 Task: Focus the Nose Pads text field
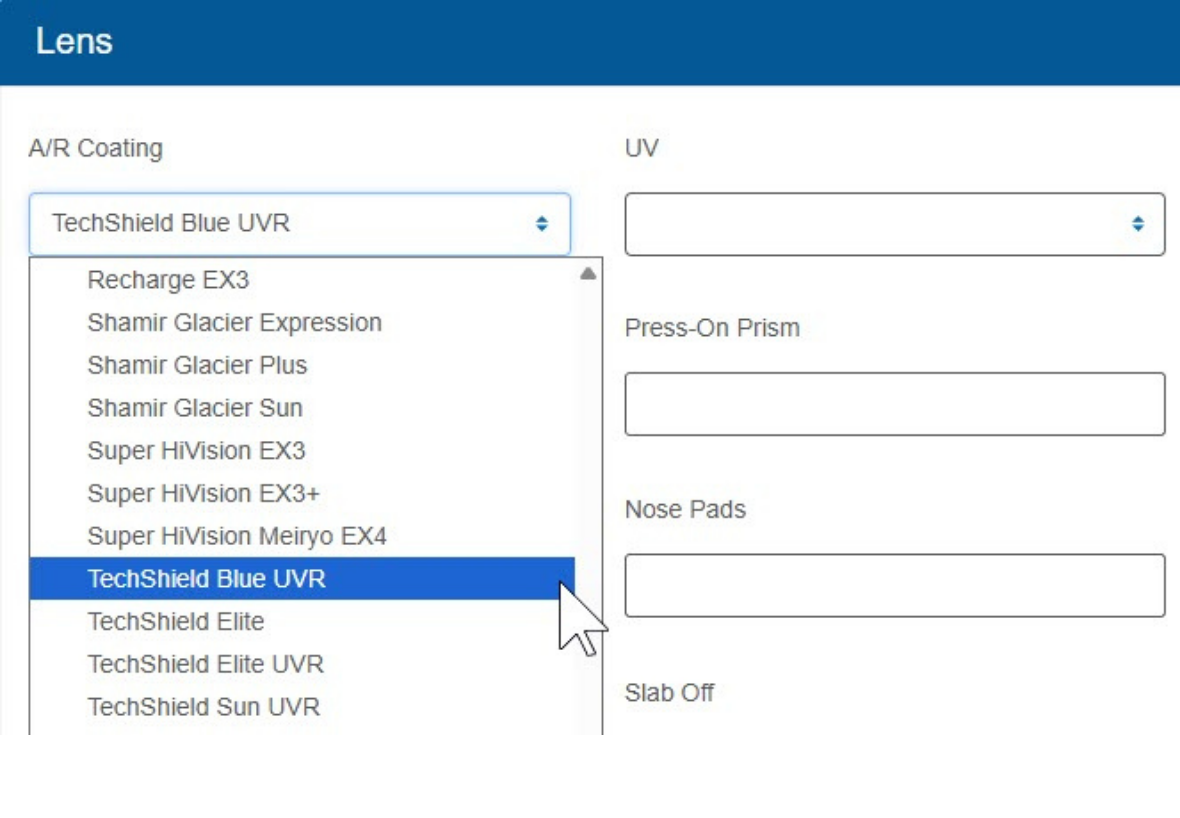pyautogui.click(x=894, y=585)
